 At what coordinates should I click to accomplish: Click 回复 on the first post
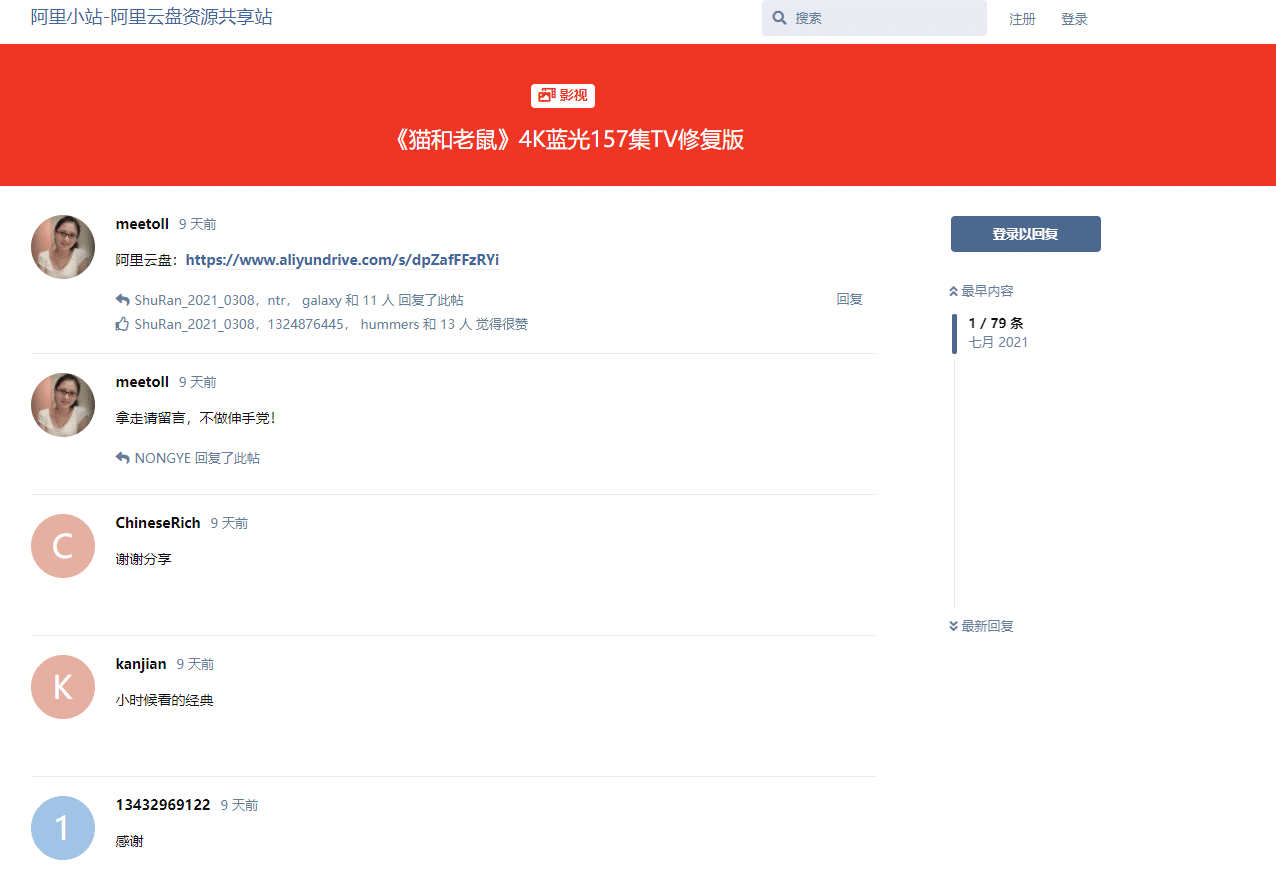coord(849,299)
